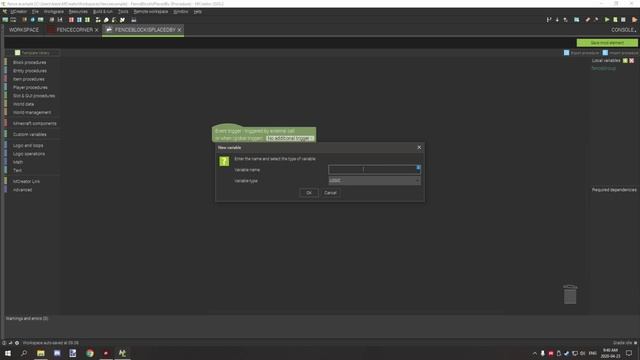The width and height of the screenshot is (640, 360).
Task: Open Math blocks category
Action: click(18, 162)
